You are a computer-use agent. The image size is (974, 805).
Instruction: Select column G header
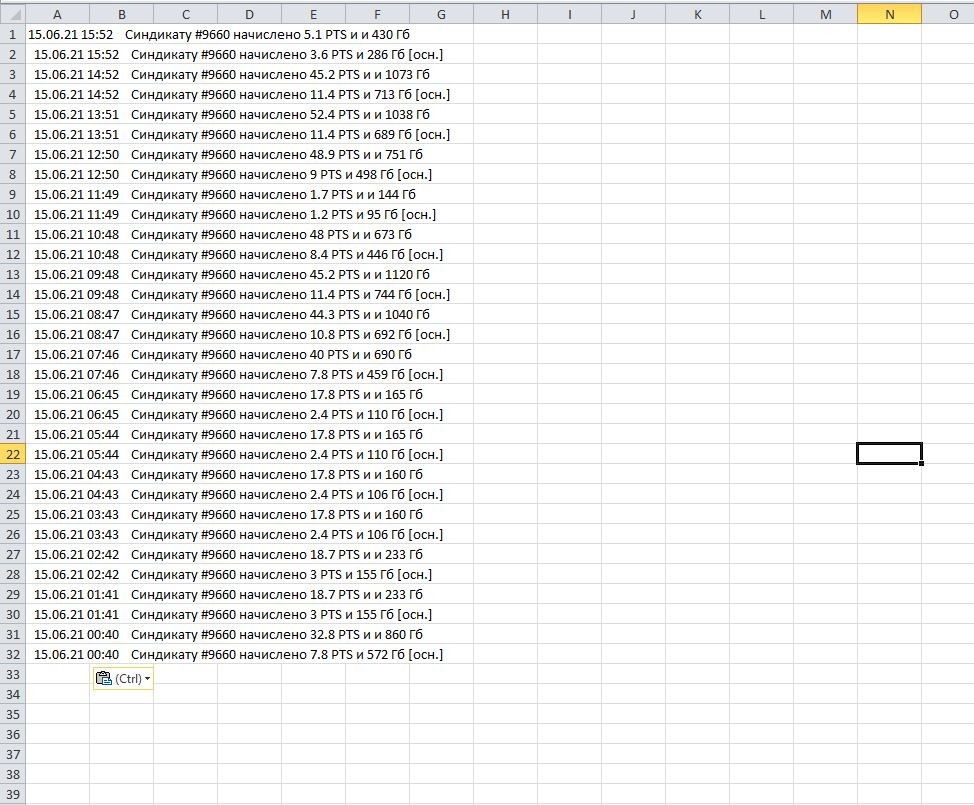(442, 14)
